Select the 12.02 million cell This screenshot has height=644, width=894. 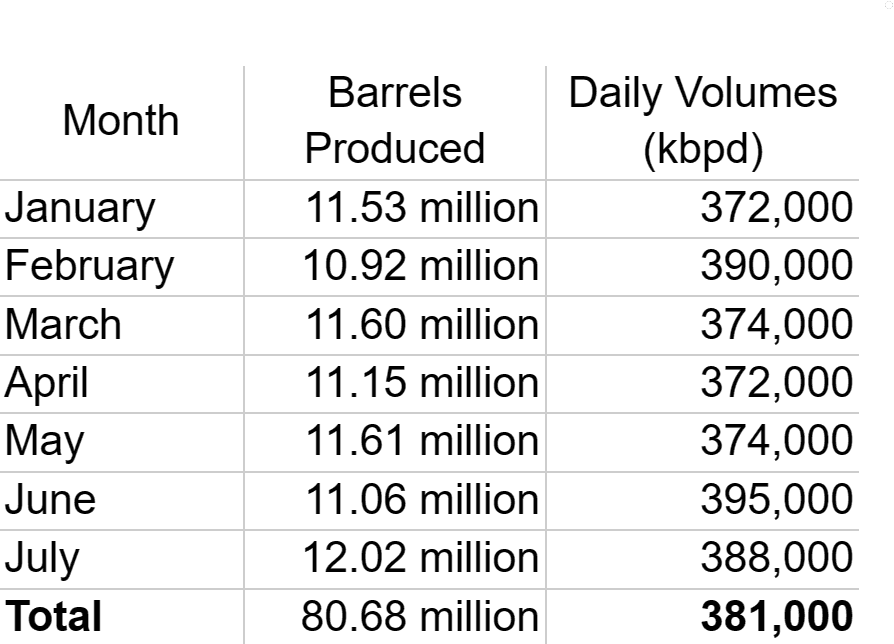395,560
